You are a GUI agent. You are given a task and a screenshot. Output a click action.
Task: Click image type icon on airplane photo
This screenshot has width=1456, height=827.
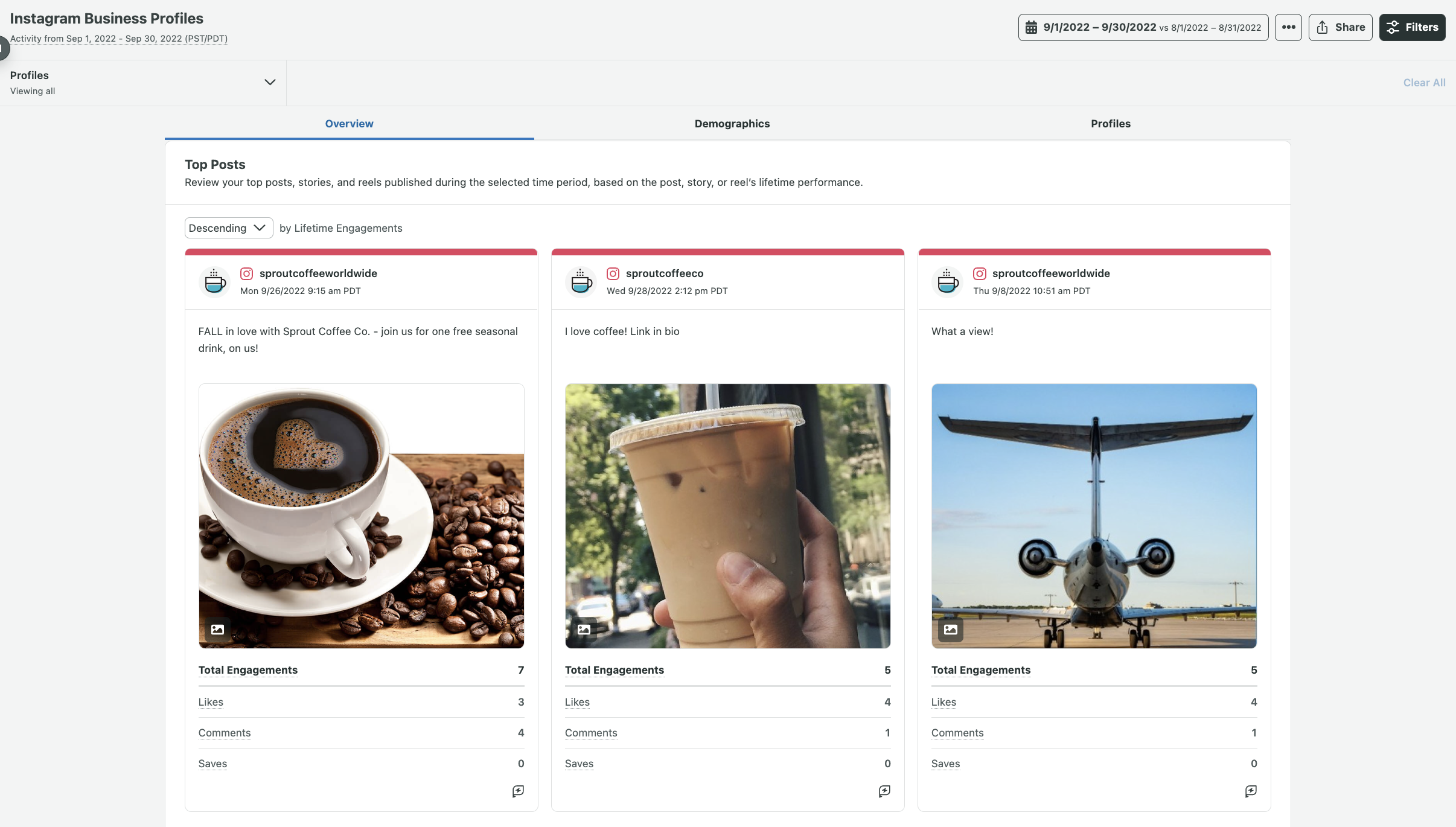(x=950, y=630)
